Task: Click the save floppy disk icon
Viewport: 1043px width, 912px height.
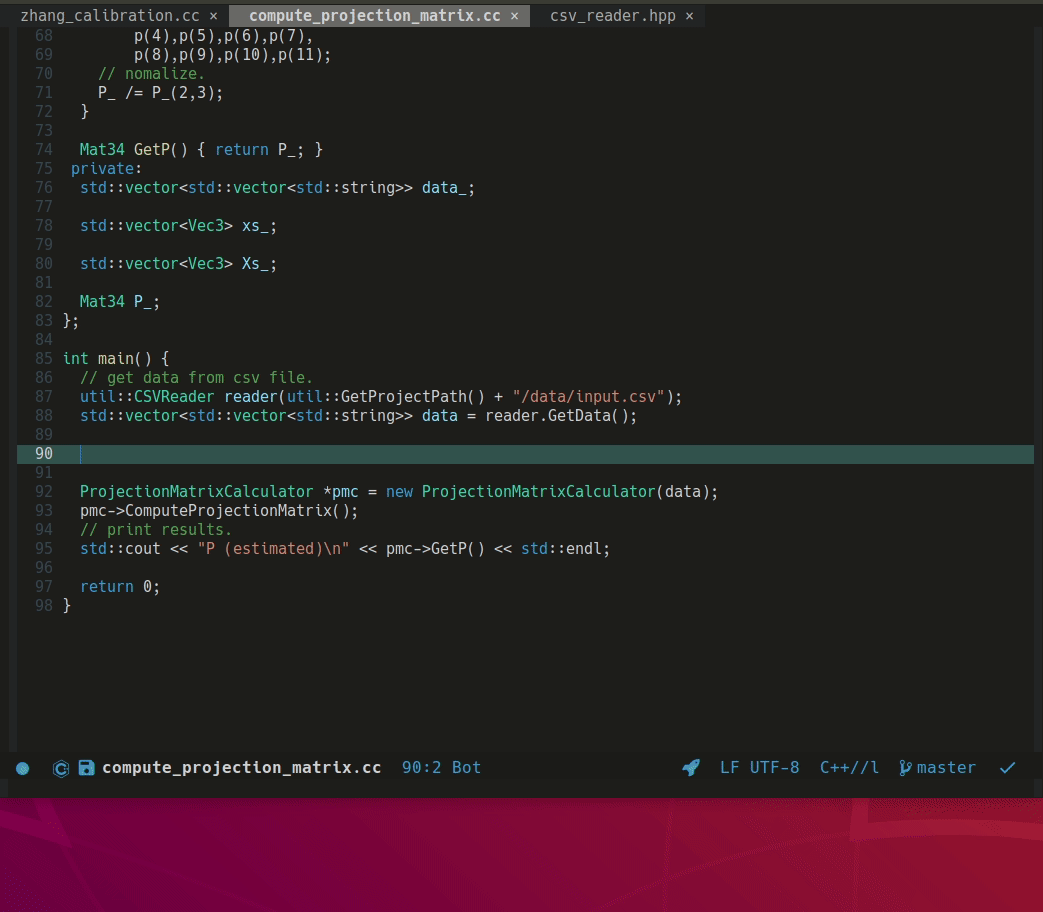Action: point(86,768)
